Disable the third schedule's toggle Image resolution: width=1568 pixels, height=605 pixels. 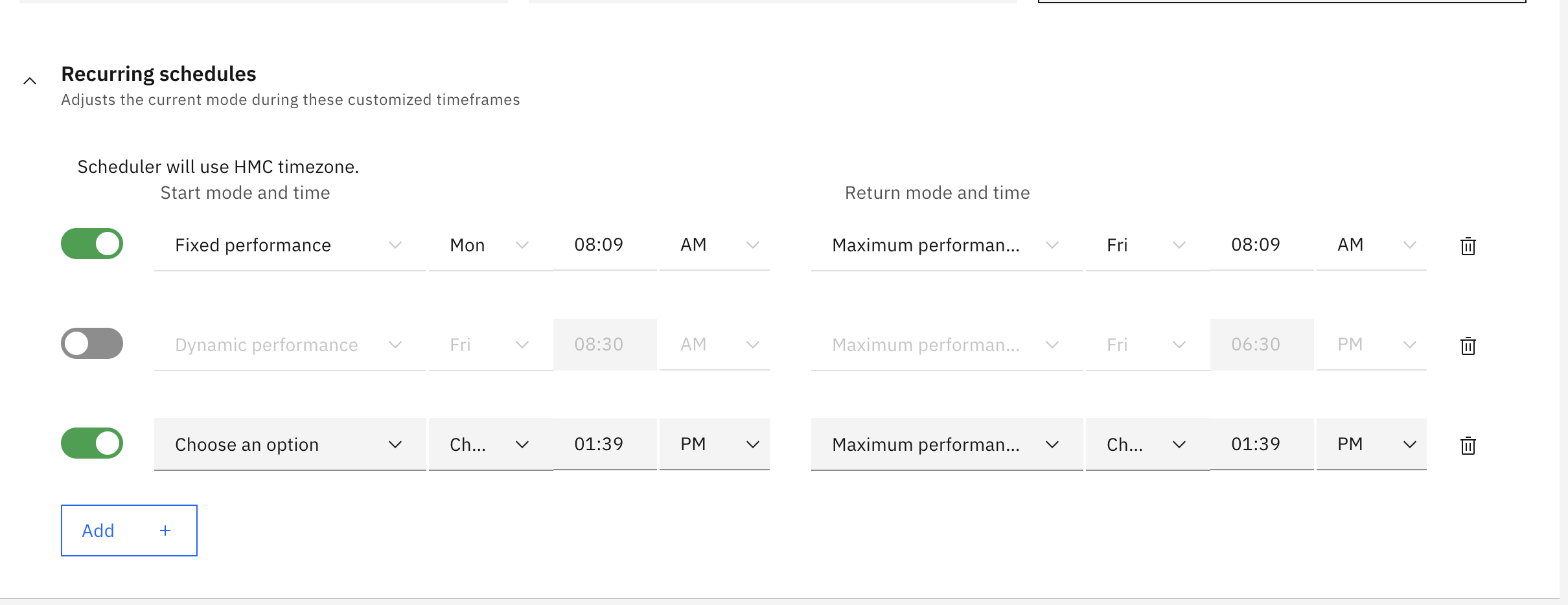click(x=91, y=442)
